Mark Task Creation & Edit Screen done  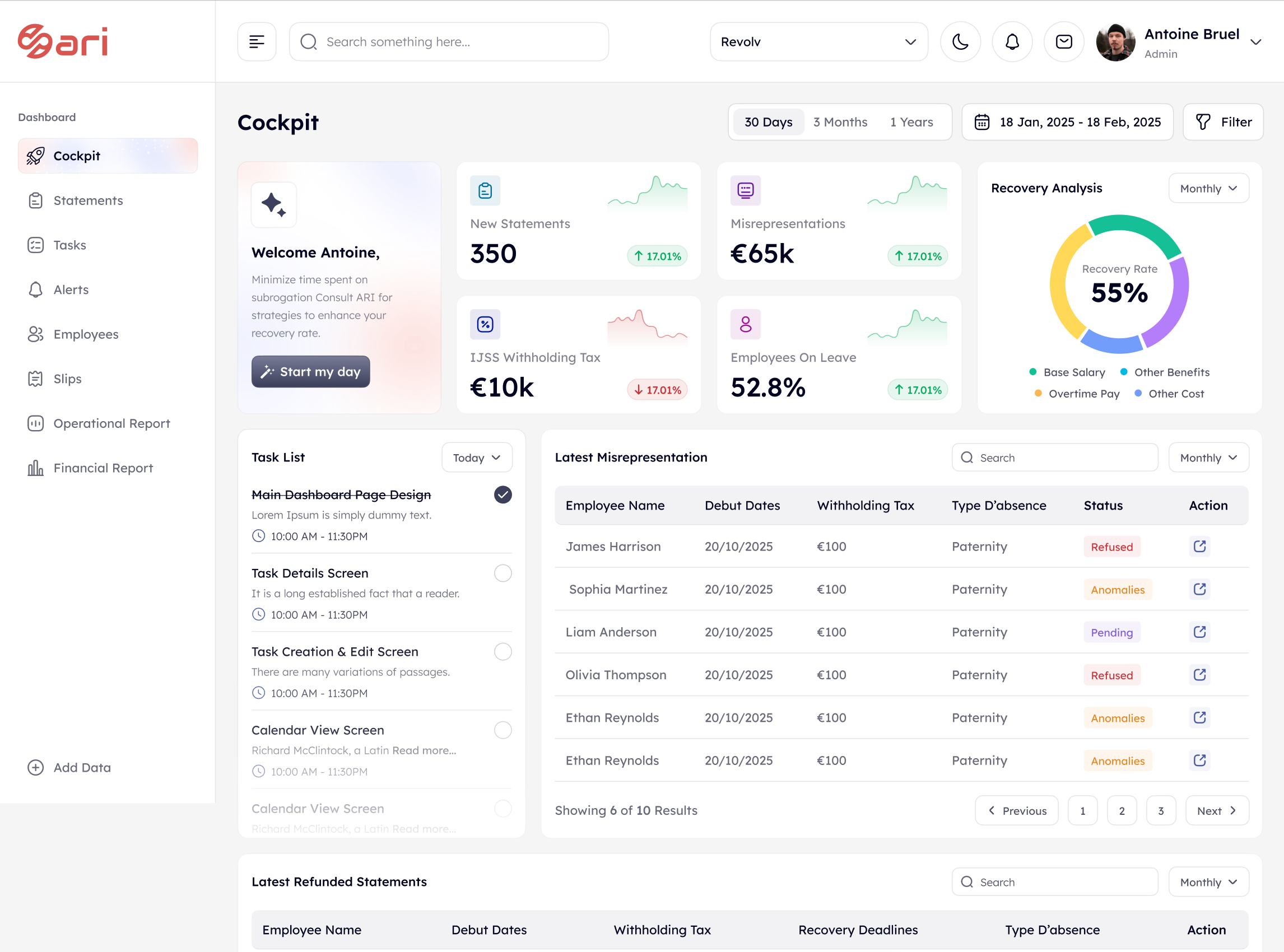point(503,651)
